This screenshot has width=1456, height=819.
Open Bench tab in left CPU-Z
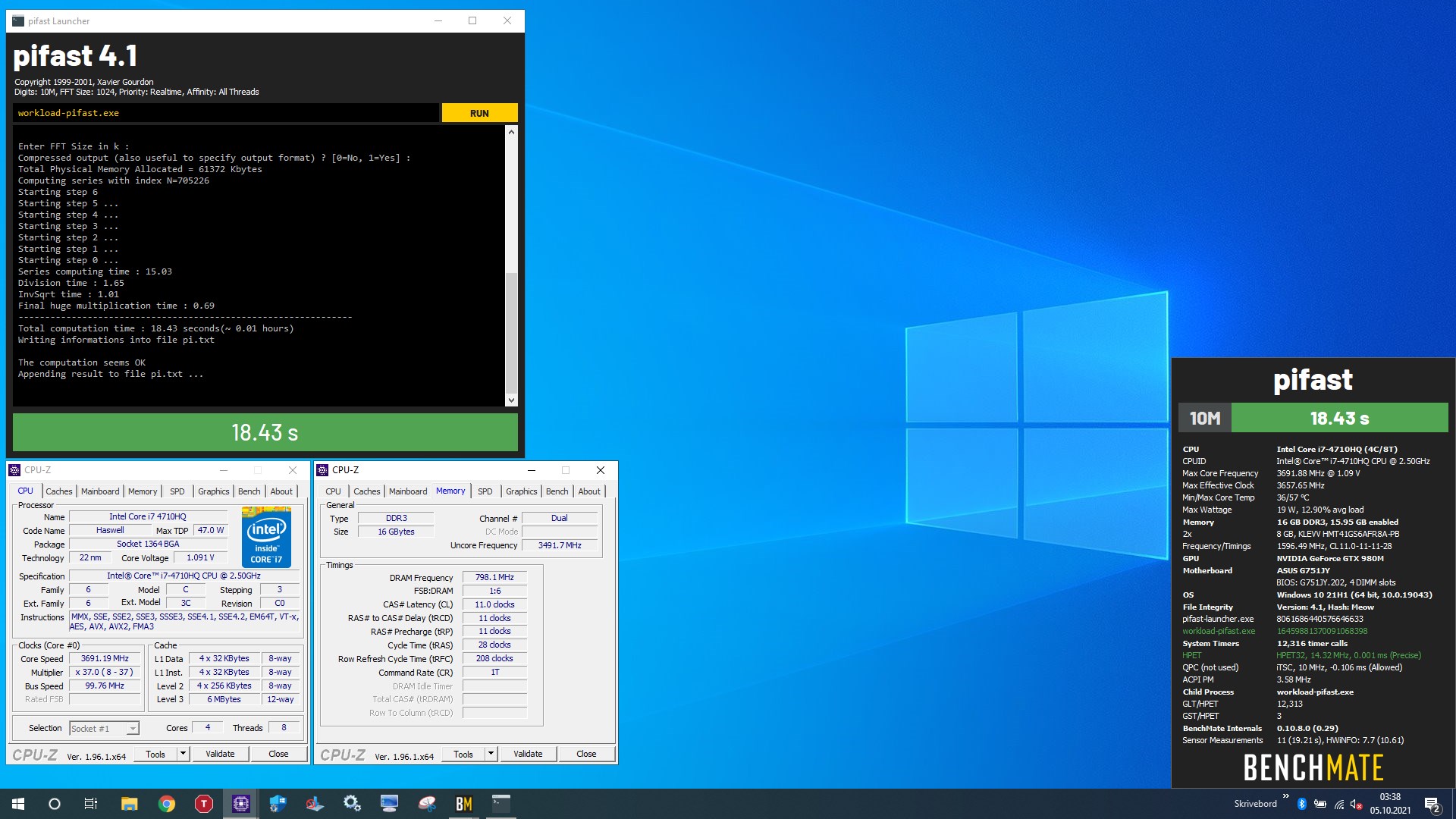pos(249,491)
